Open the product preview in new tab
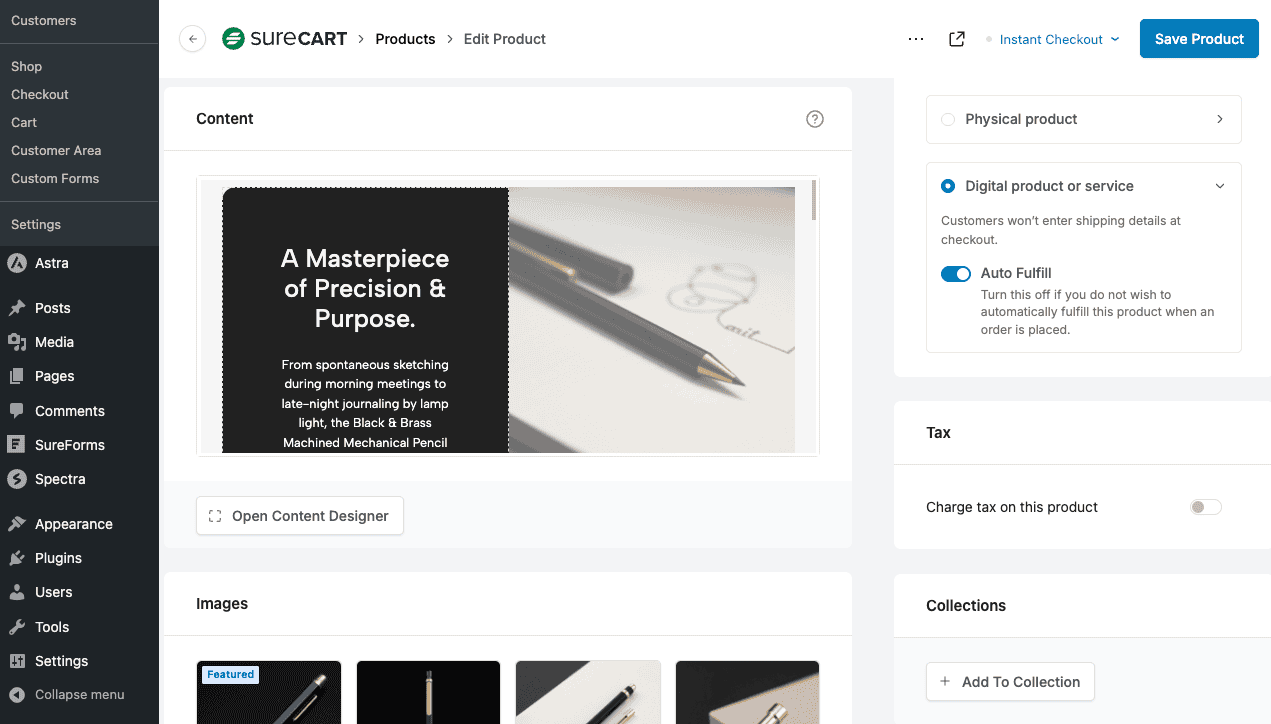This screenshot has width=1271, height=724. click(x=956, y=38)
